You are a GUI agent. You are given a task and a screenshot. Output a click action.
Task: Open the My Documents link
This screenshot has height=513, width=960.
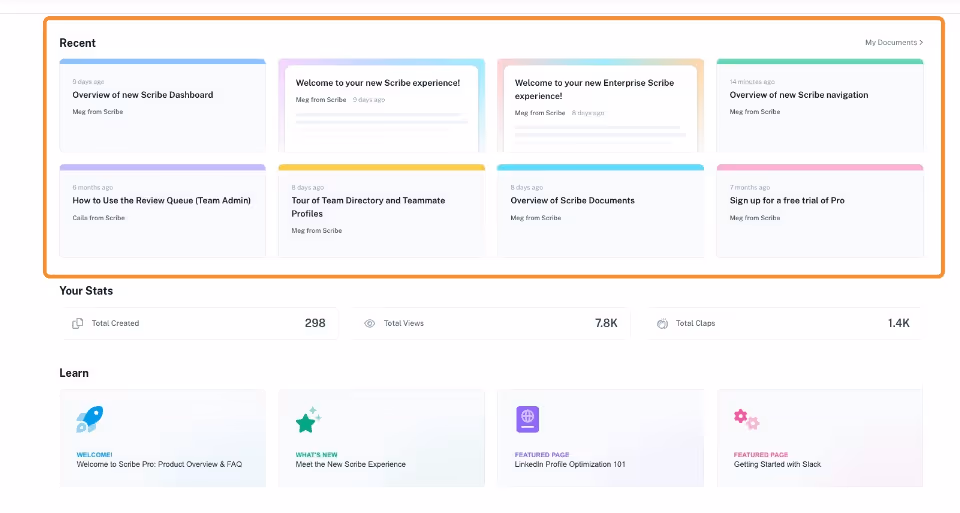pyautogui.click(x=894, y=42)
